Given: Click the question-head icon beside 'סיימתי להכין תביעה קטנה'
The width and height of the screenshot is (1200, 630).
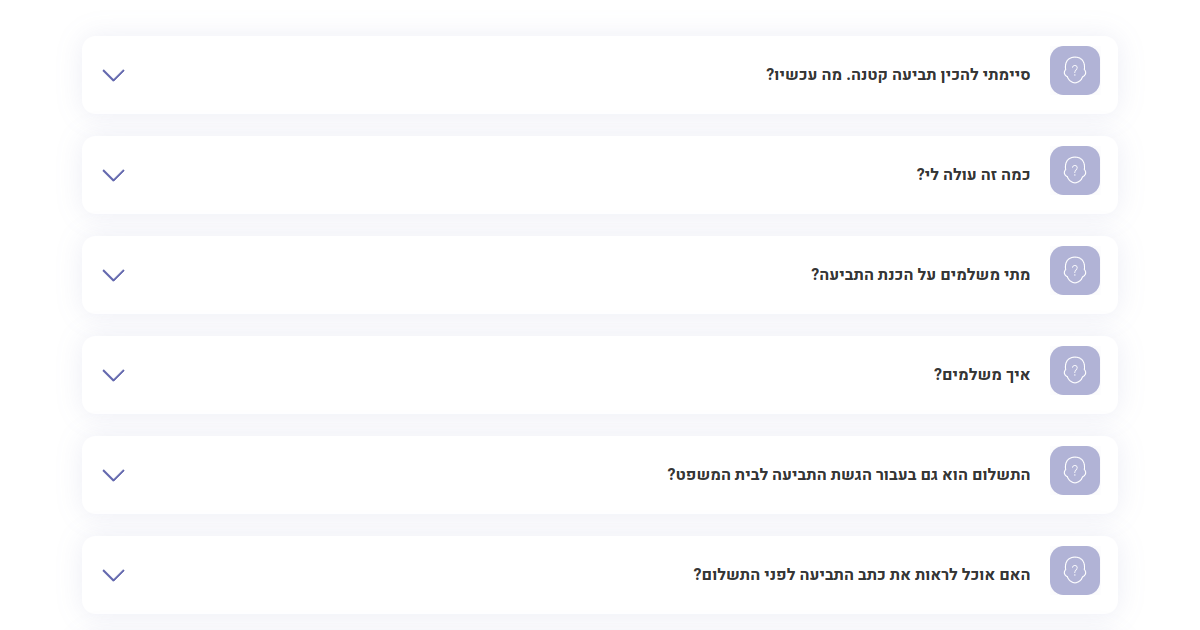Looking at the screenshot, I should coord(1075,70).
